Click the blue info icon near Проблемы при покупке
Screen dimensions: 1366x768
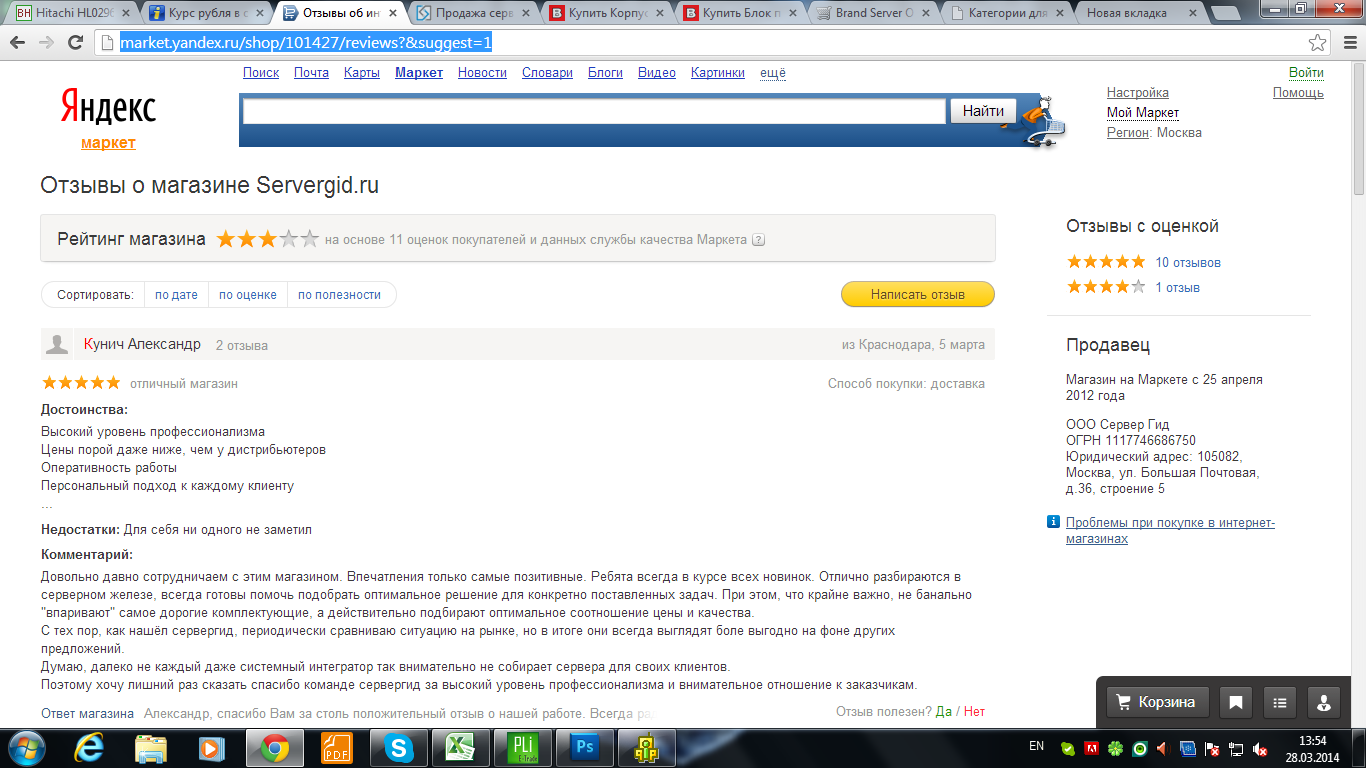1053,522
